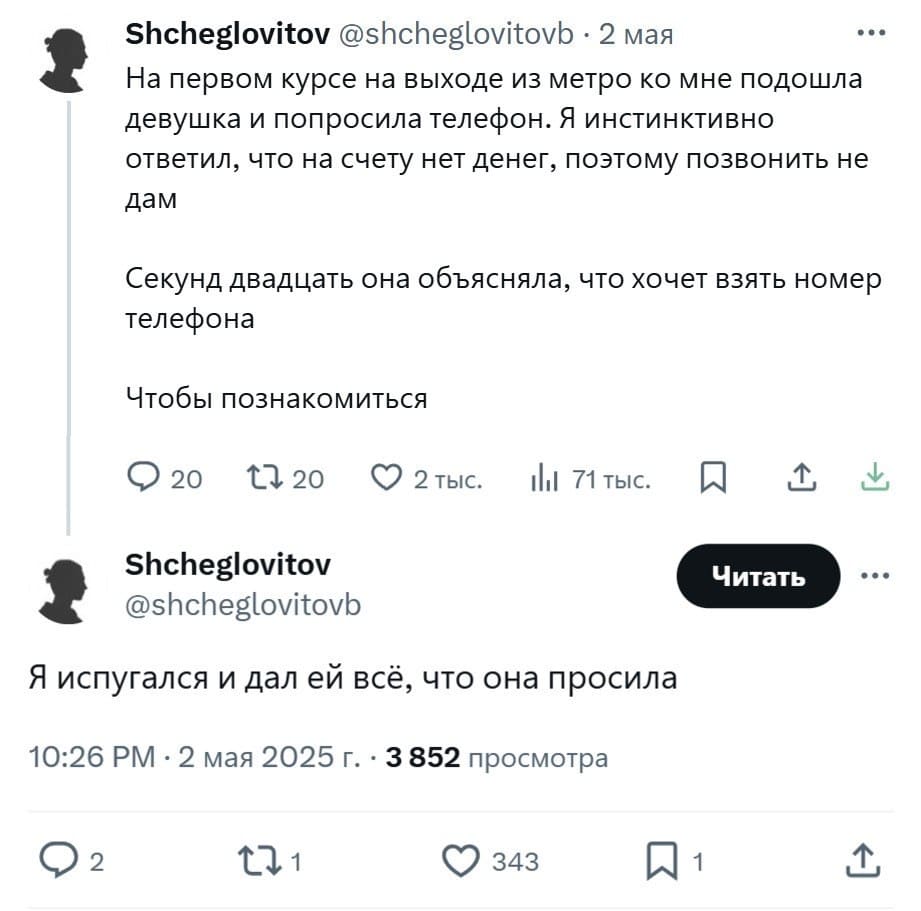Image resolution: width=921 pixels, height=911 pixels.
Task: Like the first tweet with heart icon
Action: [386, 478]
